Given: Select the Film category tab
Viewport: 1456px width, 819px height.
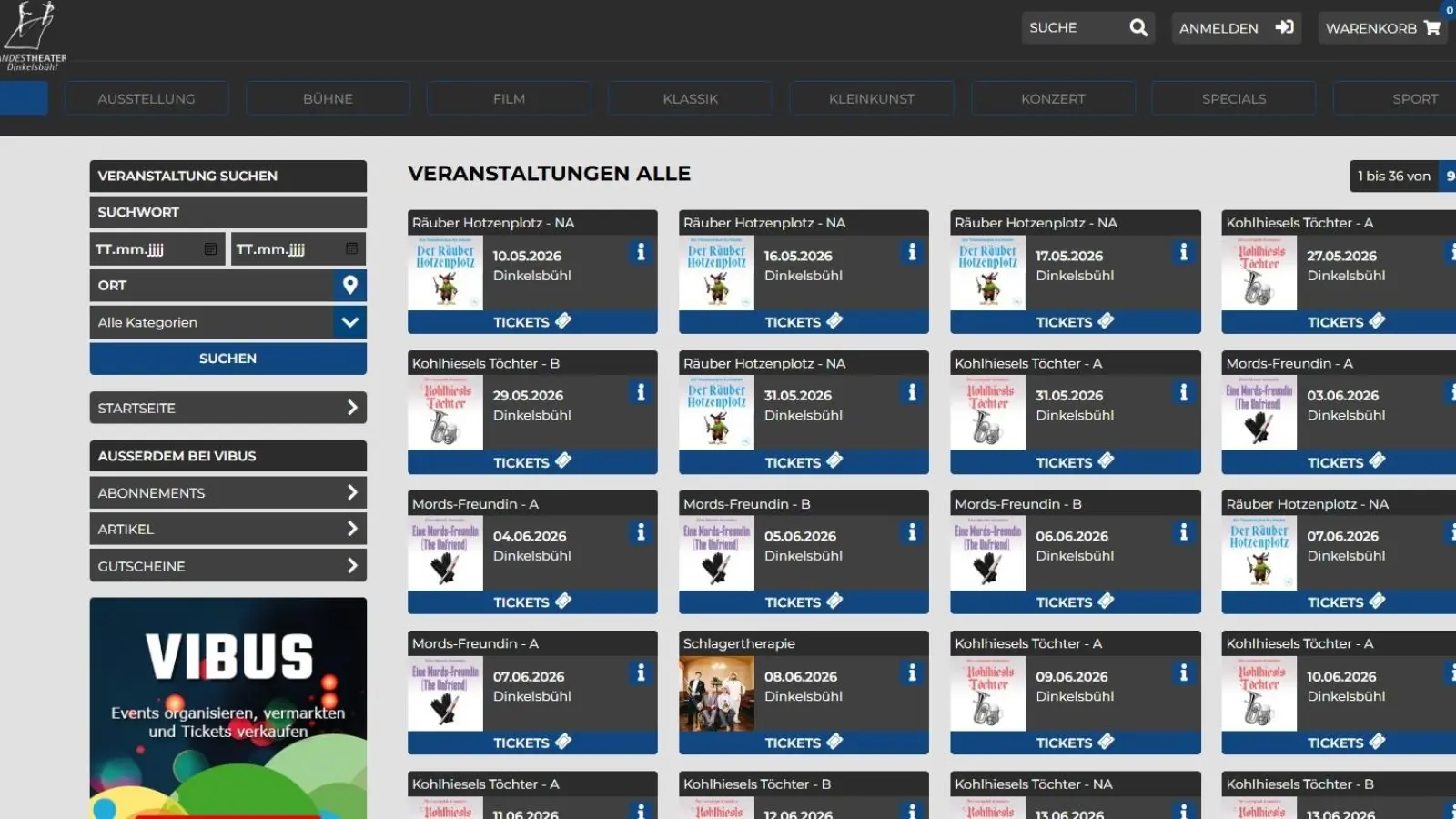Looking at the screenshot, I should pos(509,98).
